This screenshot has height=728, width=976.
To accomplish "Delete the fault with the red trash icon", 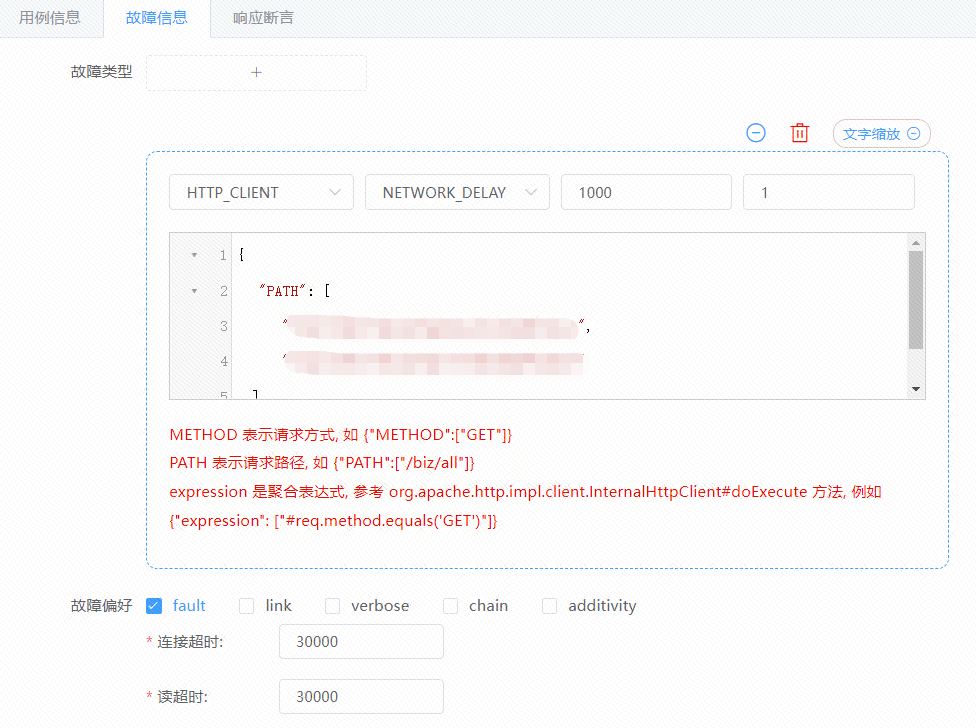I will (x=800, y=133).
